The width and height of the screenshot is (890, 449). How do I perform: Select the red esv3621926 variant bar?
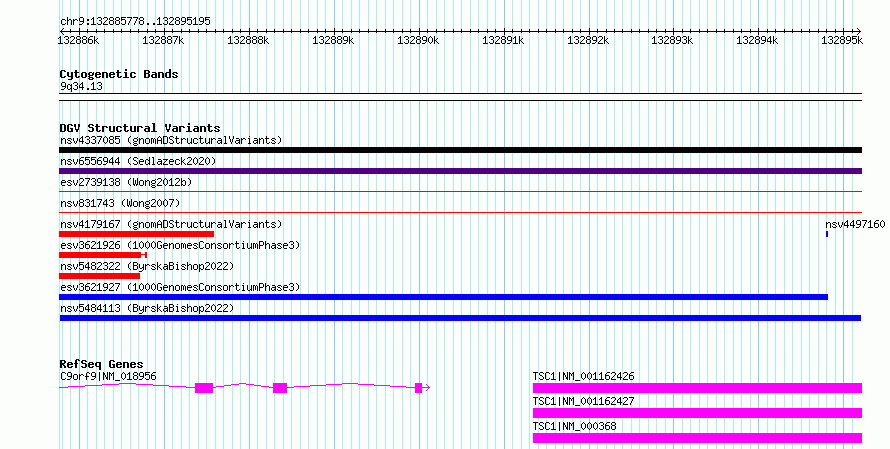pos(103,255)
